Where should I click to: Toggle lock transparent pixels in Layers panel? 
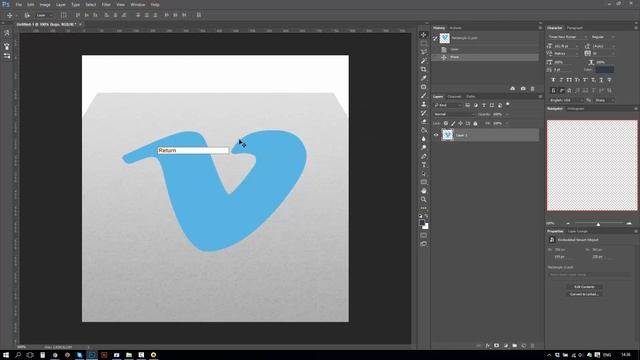point(446,123)
